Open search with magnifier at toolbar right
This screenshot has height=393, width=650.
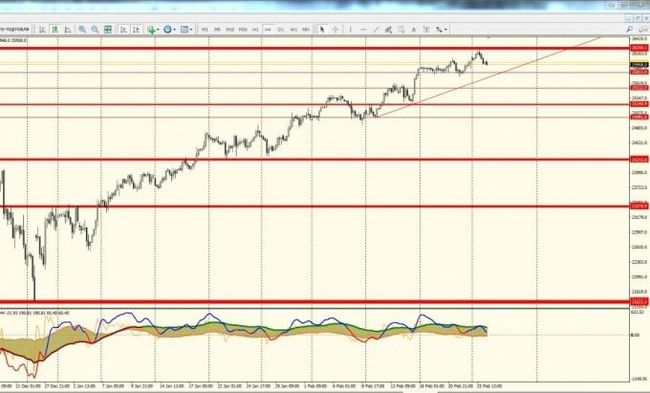click(x=629, y=29)
